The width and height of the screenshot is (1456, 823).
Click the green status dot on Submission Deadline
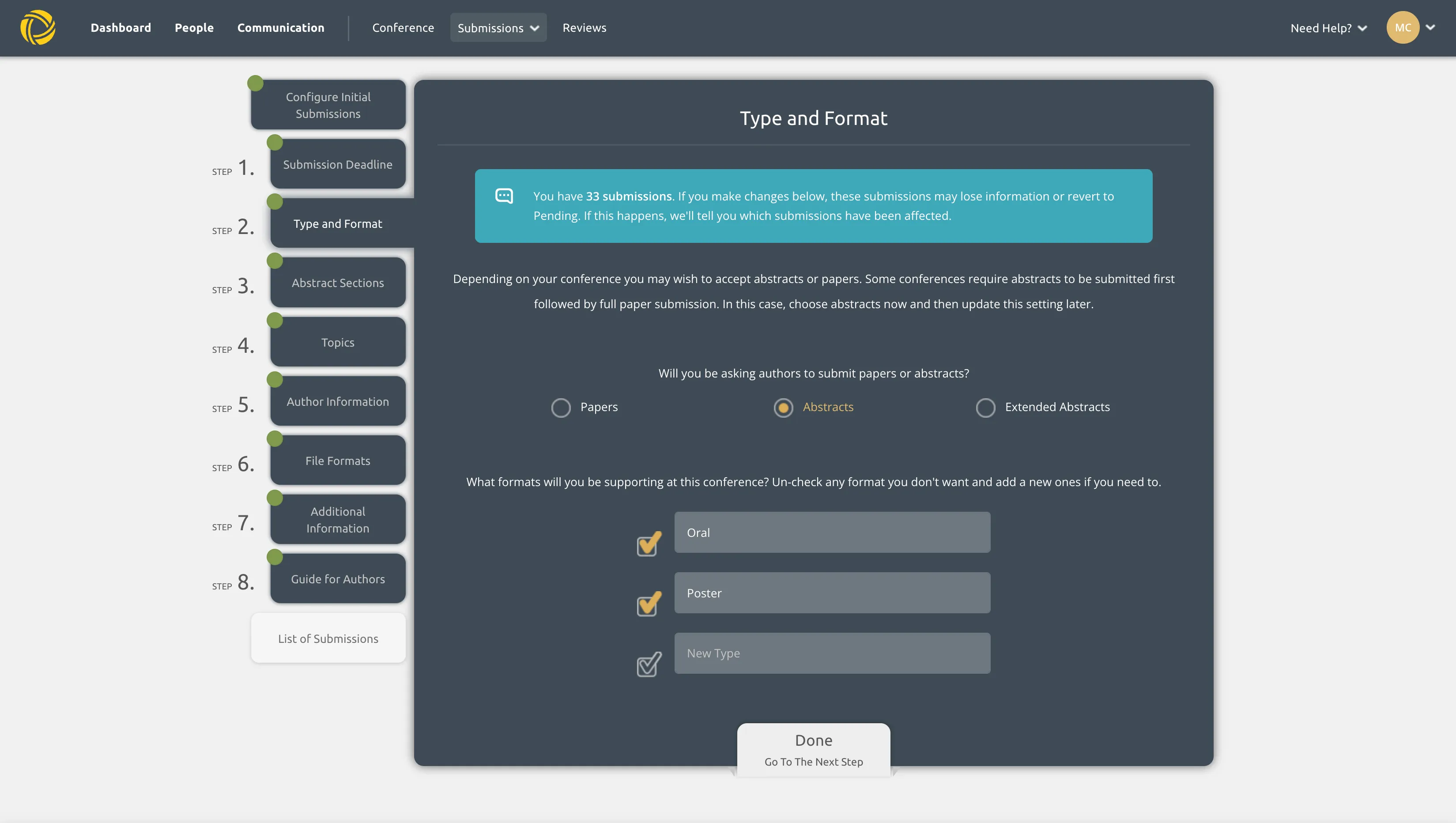[275, 143]
